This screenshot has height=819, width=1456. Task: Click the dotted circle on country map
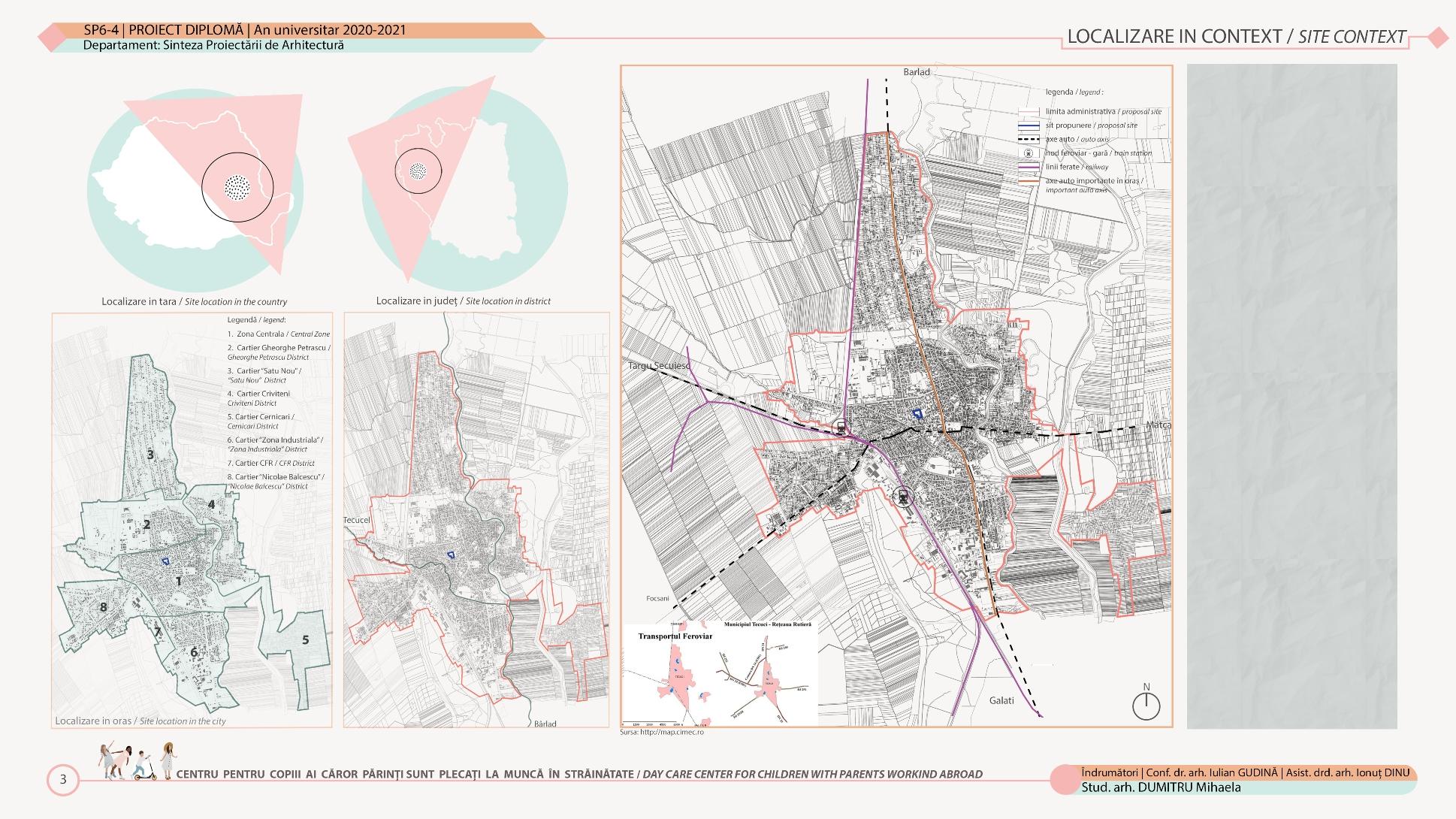point(237,187)
